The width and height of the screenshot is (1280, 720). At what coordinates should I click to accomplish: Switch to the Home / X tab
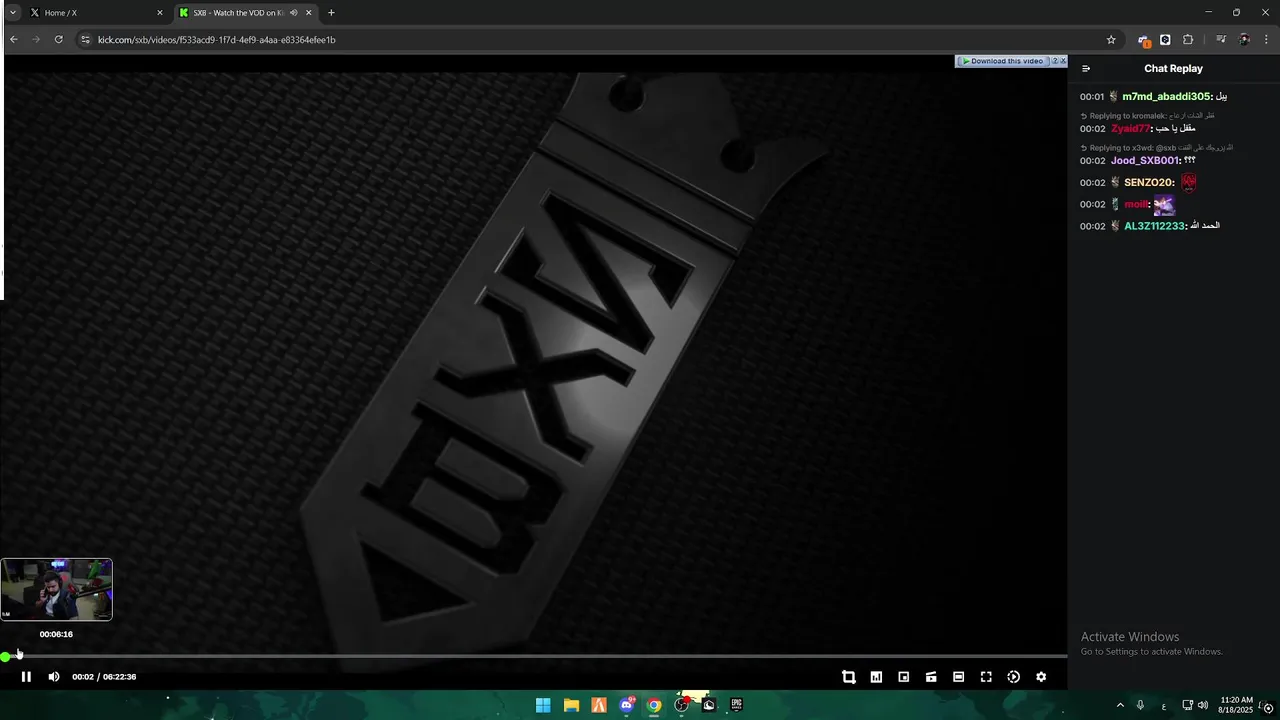95,13
